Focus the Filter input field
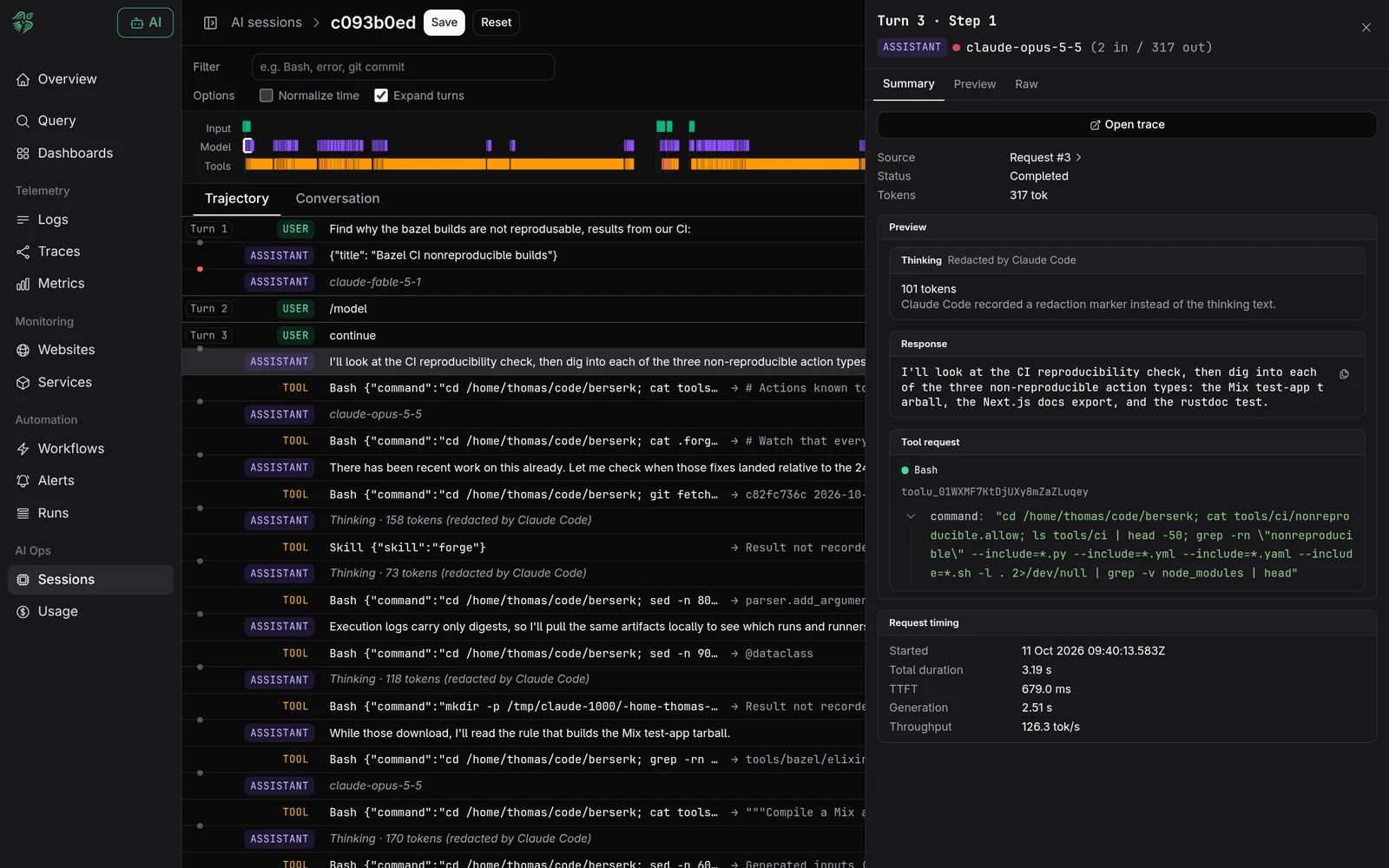This screenshot has width=1389, height=868. (403, 67)
